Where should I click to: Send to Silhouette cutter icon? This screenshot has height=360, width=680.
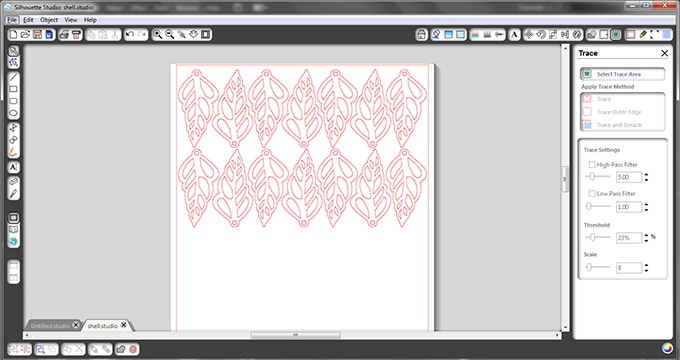click(x=76, y=34)
